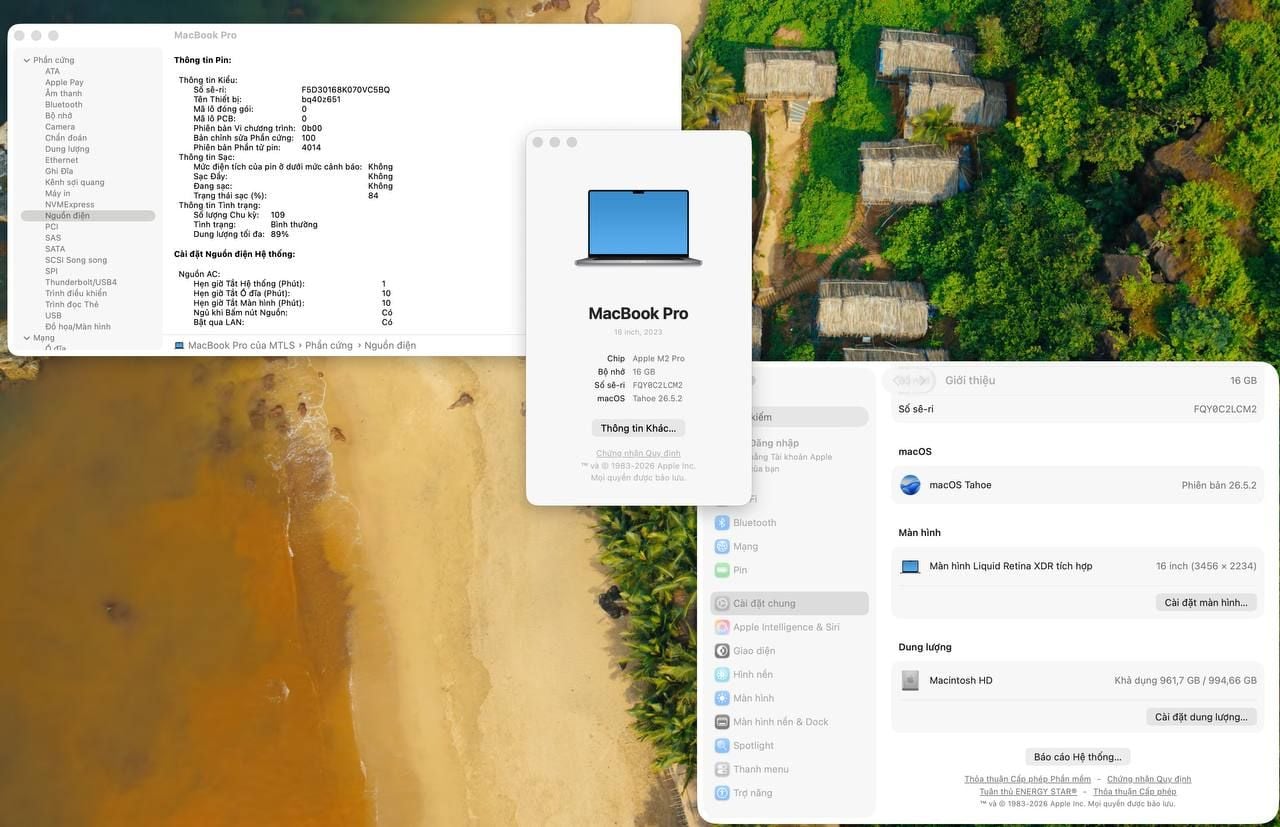Open Thỏa thuận Cấp phép link right of ENERGY STAR

1135,791
